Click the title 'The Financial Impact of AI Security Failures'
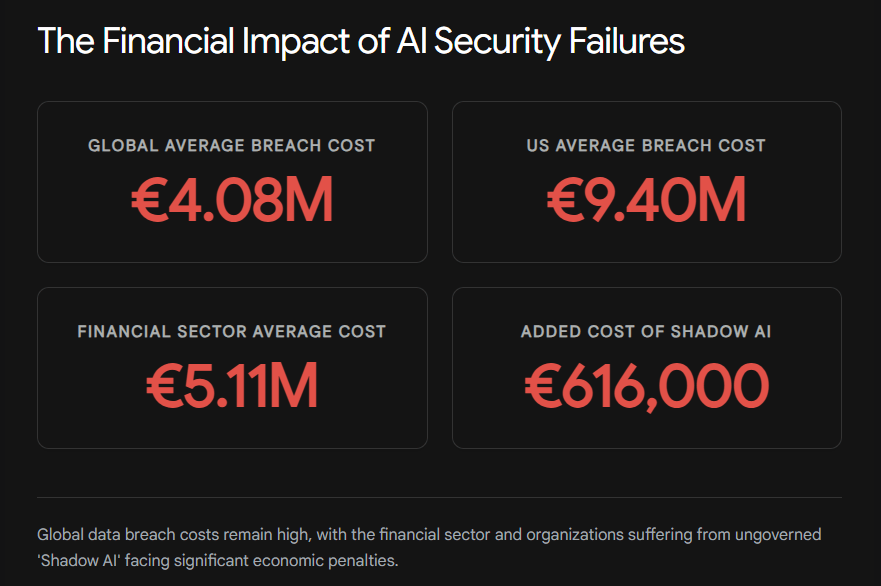This screenshot has height=586, width=881. [x=361, y=42]
